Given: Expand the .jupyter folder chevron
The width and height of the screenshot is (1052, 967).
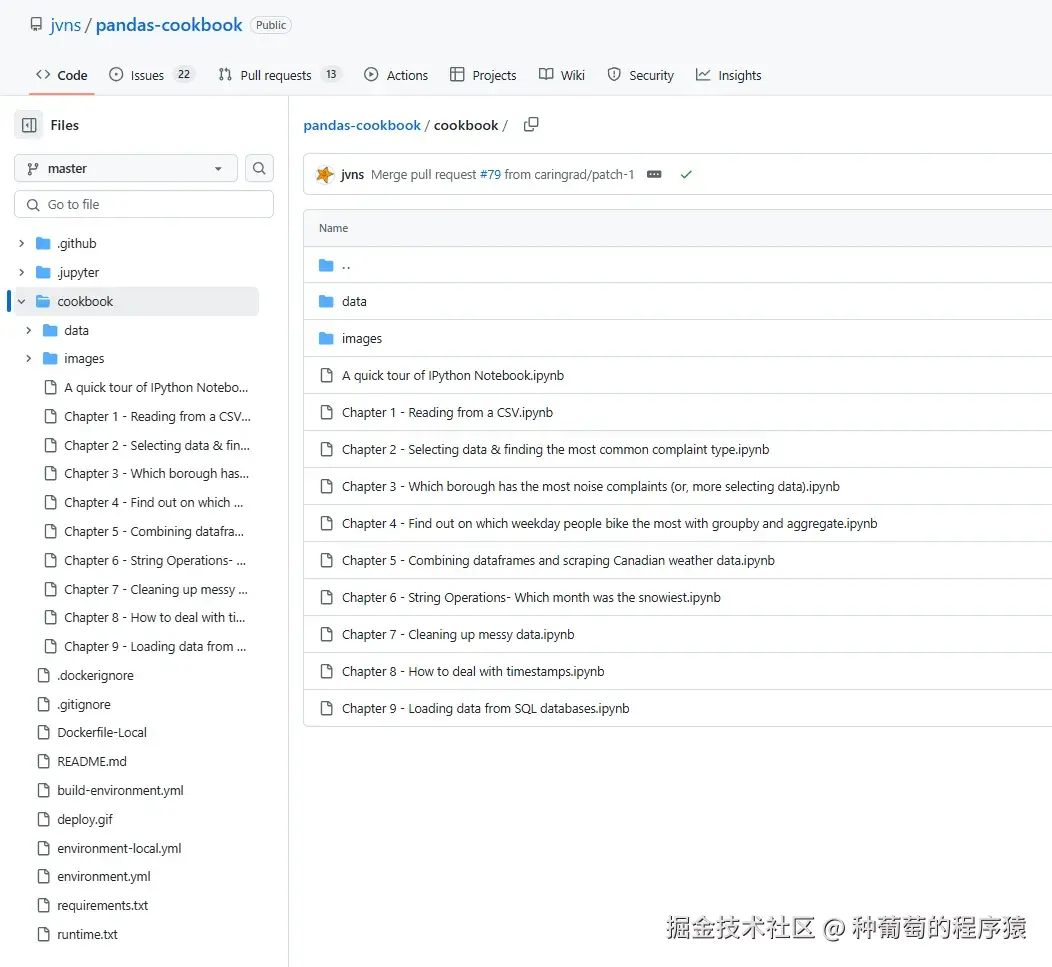Looking at the screenshot, I should [x=21, y=272].
